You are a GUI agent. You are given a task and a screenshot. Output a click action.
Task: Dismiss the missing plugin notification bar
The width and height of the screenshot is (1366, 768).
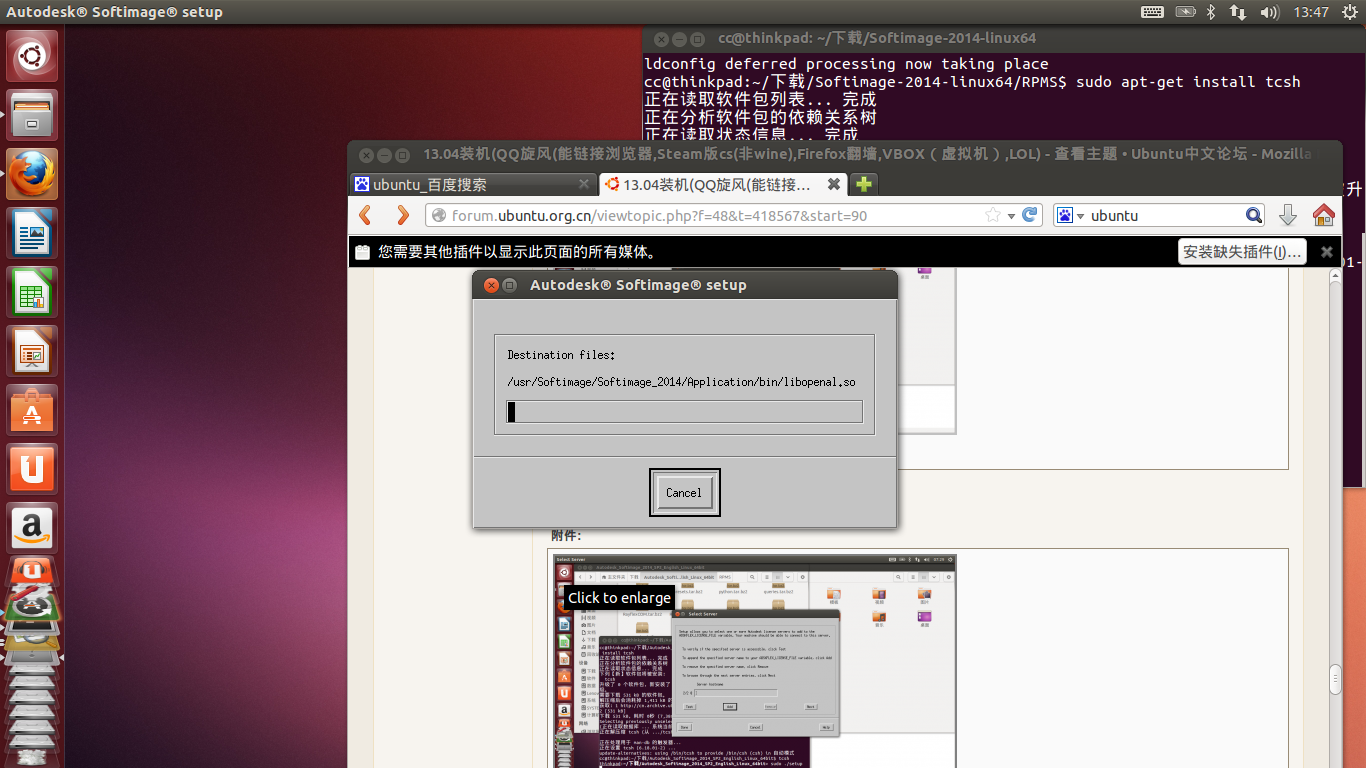click(1326, 252)
